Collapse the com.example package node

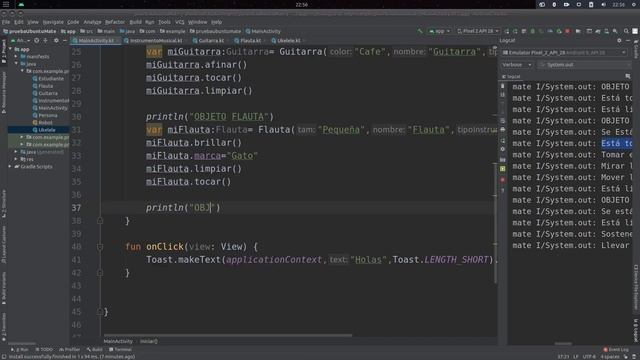pyautogui.click(x=22, y=71)
